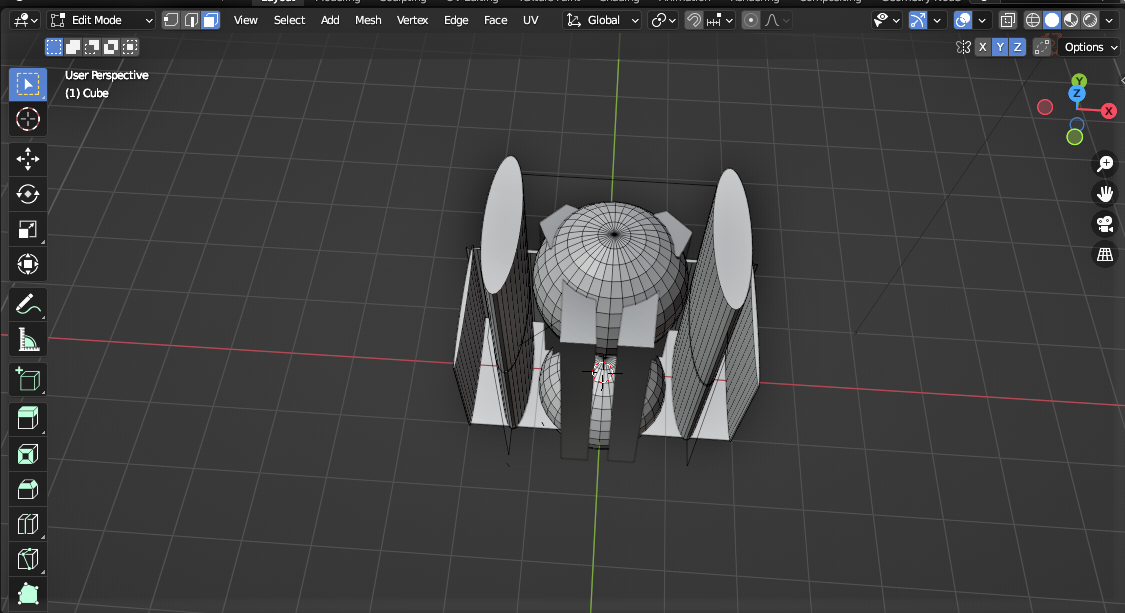Screen dimensions: 1125x613
Task: Enable proportional editing
Action: tap(751, 20)
